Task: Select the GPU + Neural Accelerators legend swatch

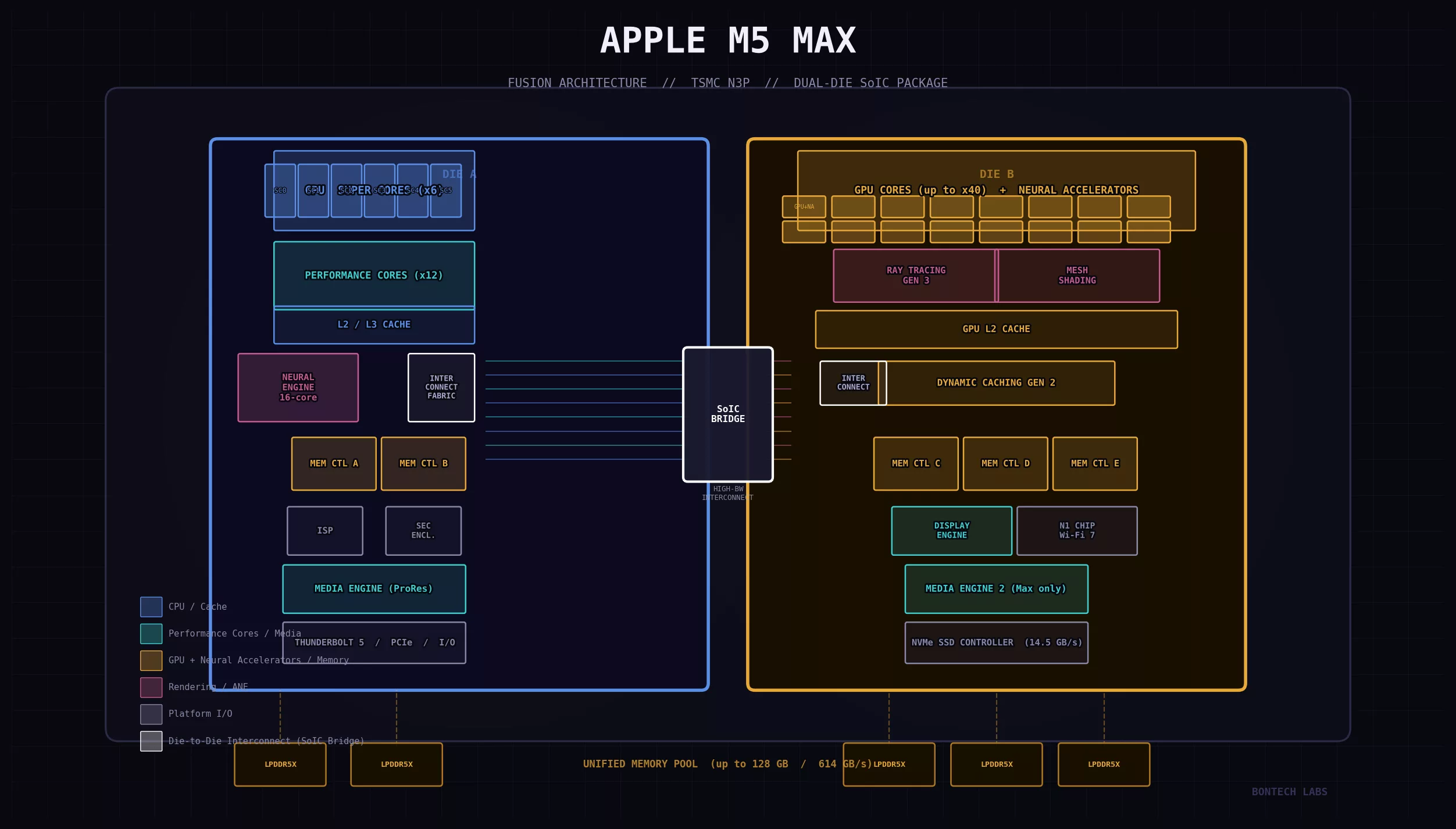Action: (x=151, y=660)
